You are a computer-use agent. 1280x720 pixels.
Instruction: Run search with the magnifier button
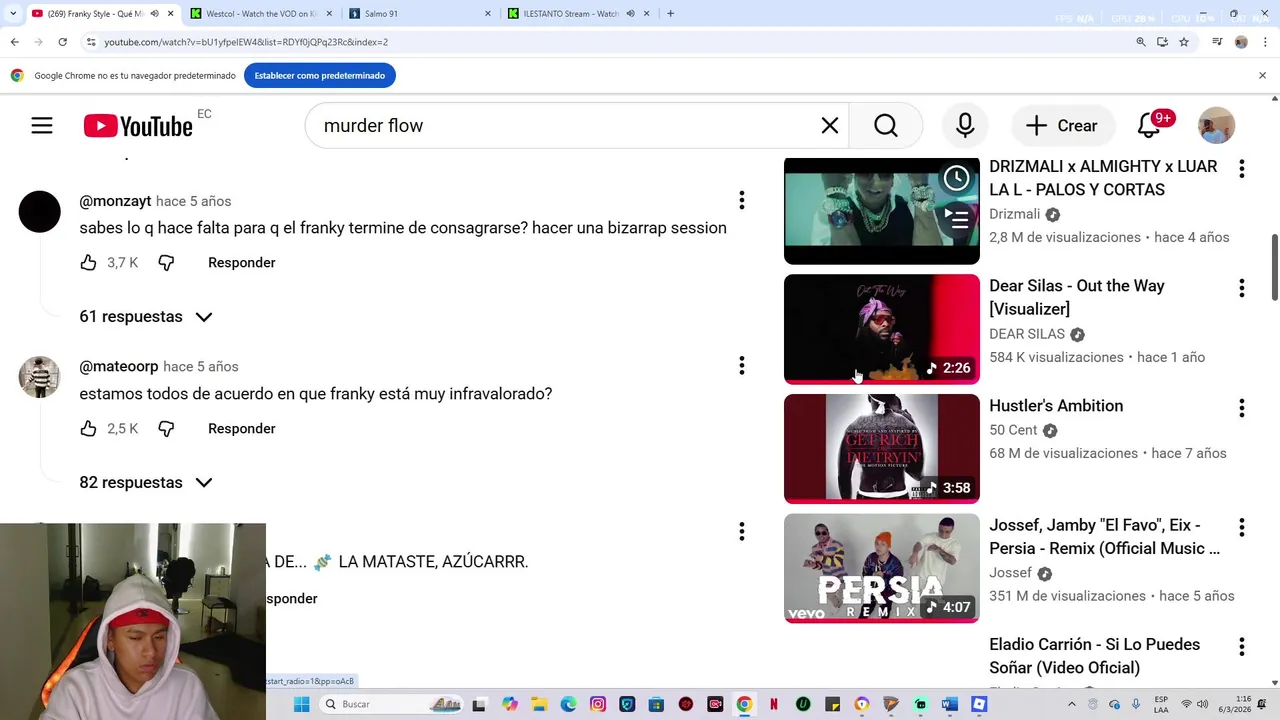click(x=886, y=125)
